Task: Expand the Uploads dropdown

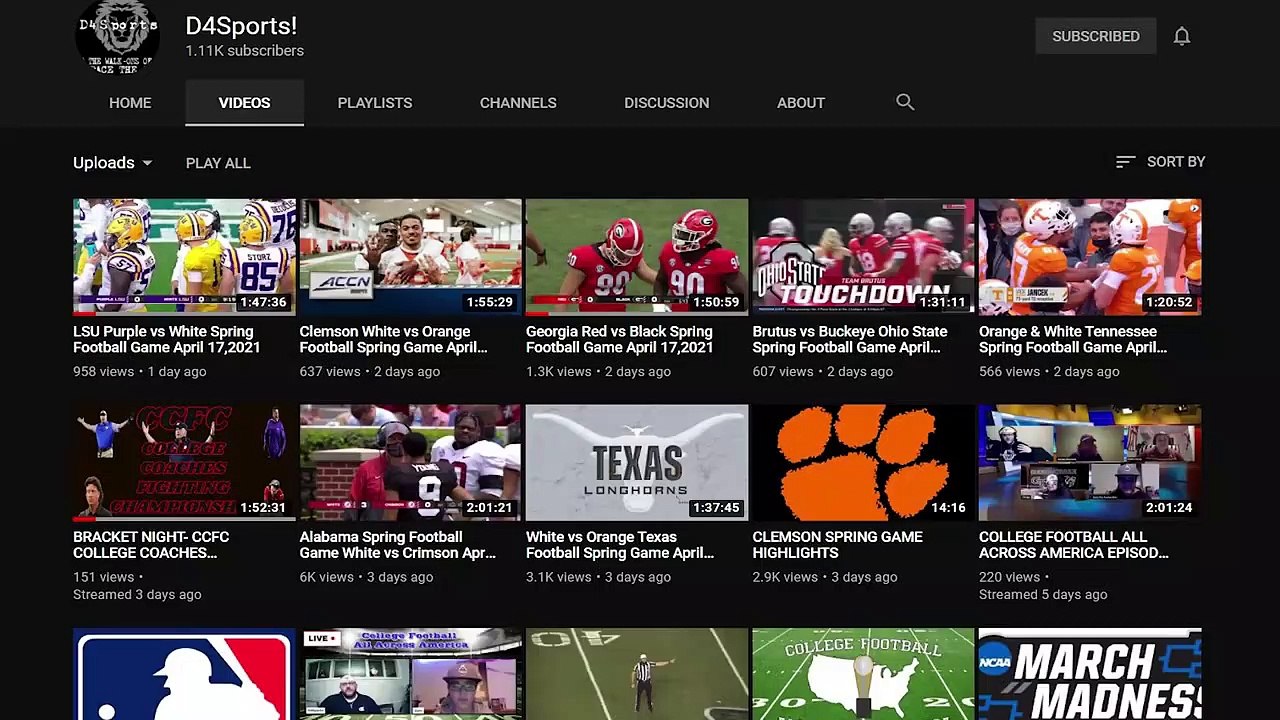Action: pos(112,163)
